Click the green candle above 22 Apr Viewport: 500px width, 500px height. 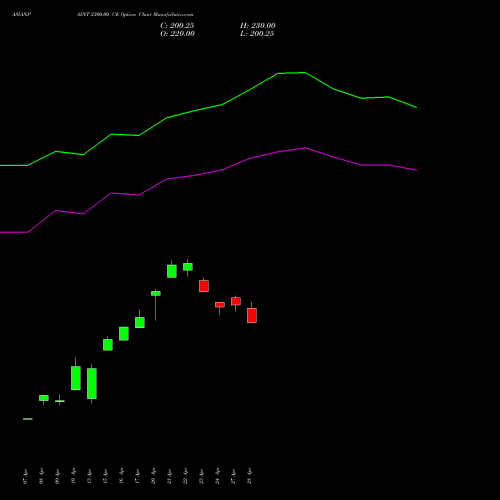click(188, 267)
